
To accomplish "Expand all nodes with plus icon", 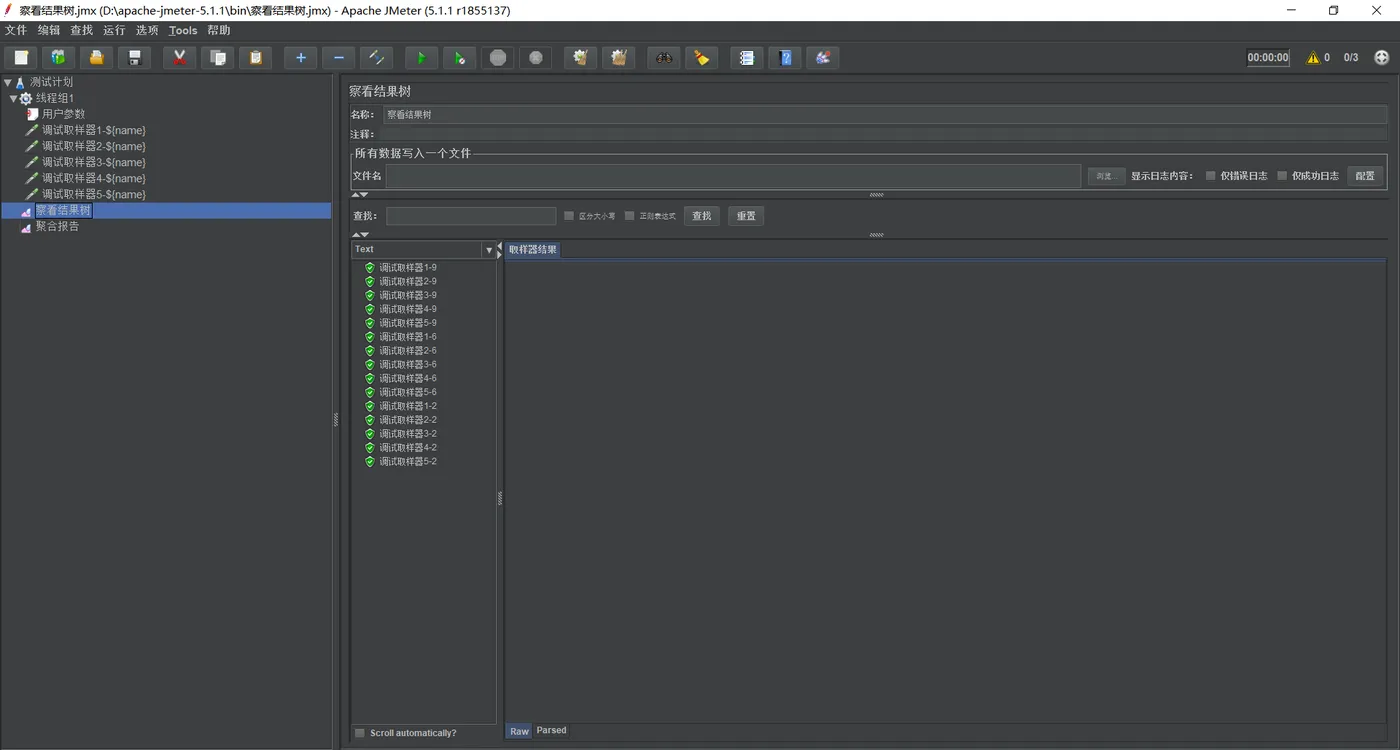I will point(300,58).
